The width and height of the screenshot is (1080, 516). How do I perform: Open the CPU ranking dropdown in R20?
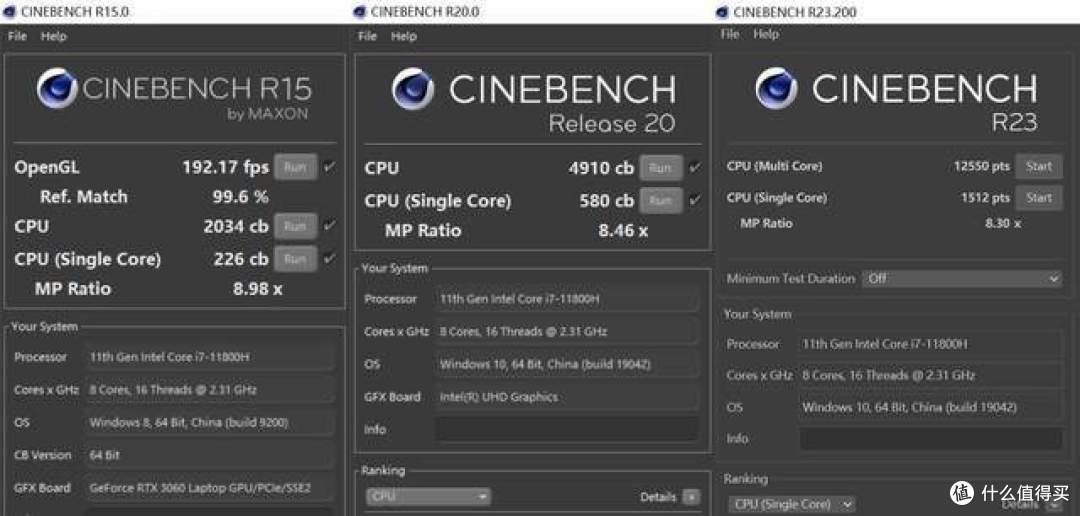428,496
